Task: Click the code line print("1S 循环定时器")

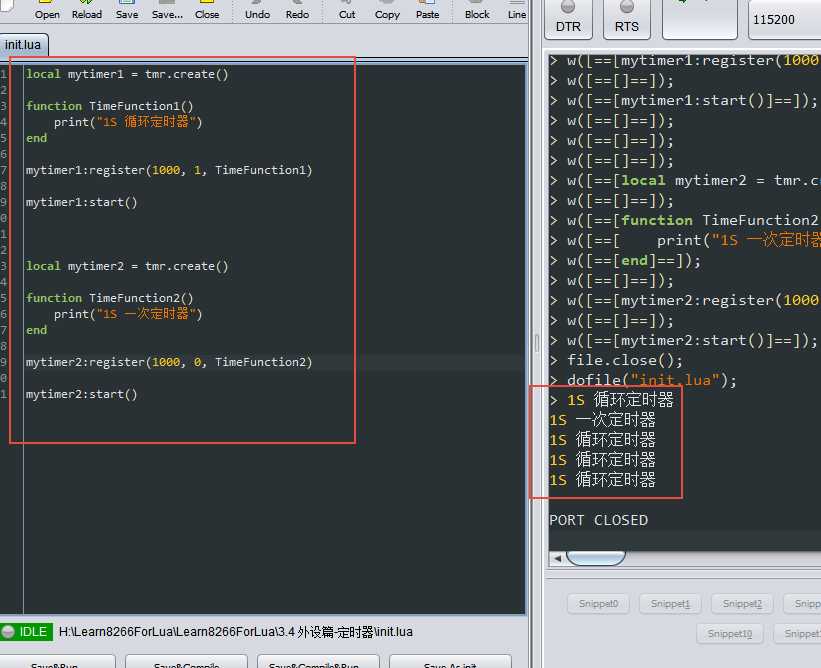Action: 128,122
